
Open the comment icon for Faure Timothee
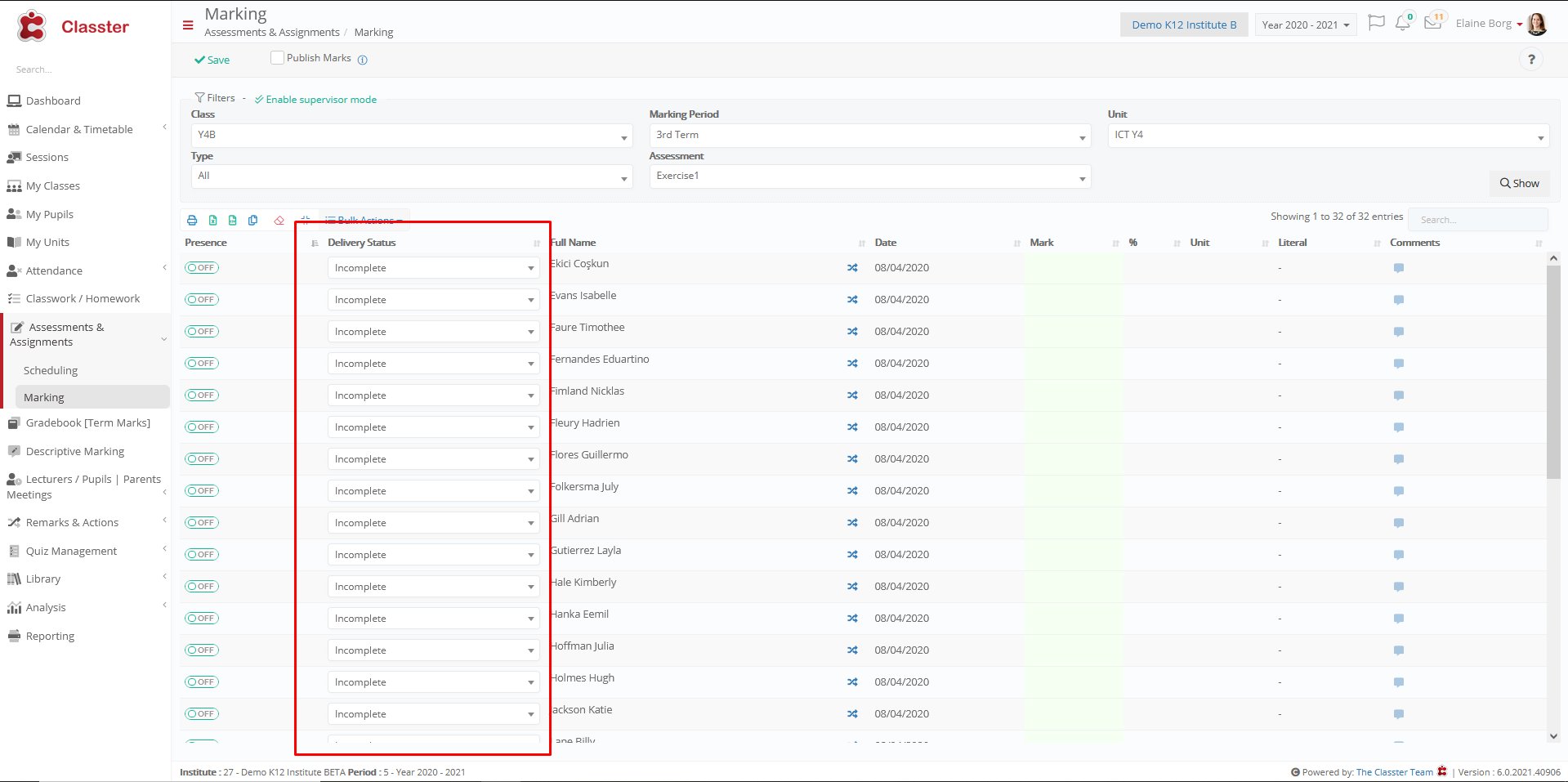[1399, 332]
